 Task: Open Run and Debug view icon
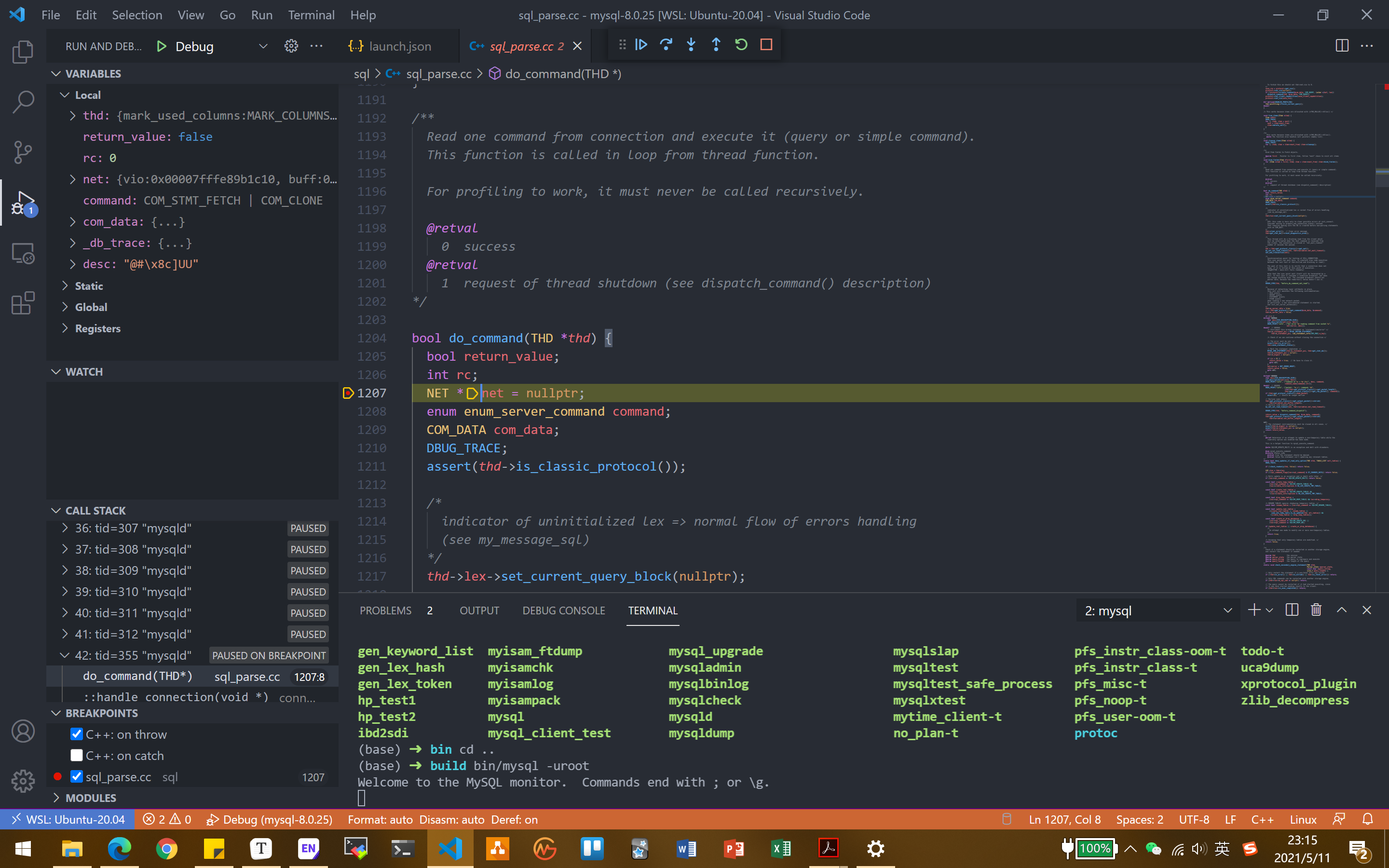23,203
